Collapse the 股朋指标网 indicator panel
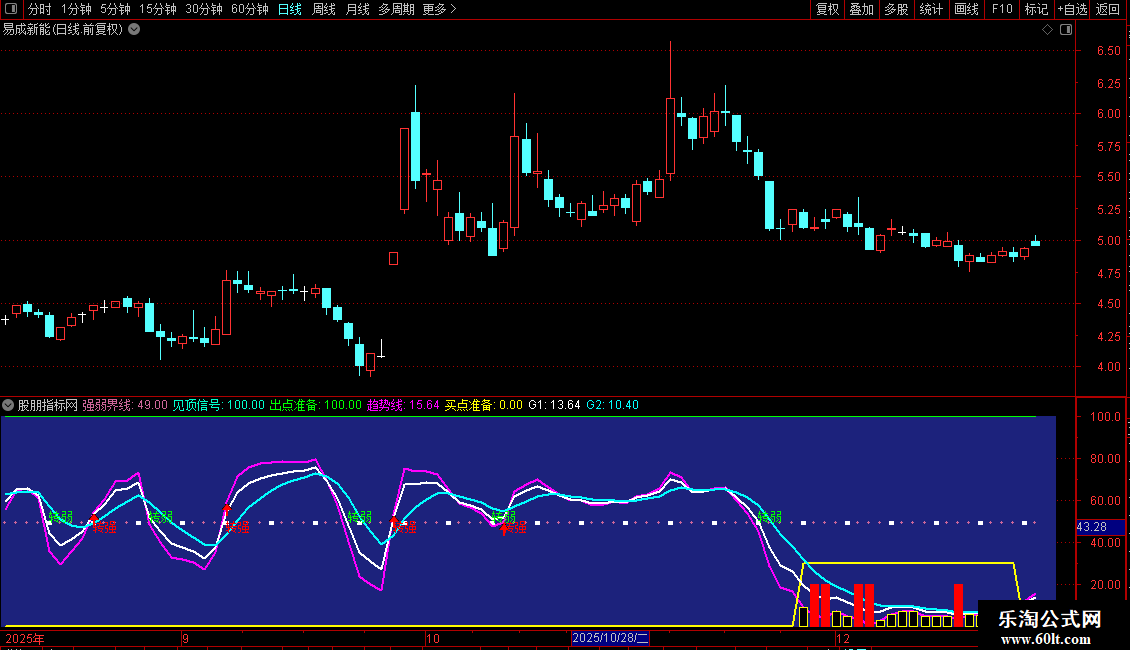The image size is (1130, 650). point(8,405)
